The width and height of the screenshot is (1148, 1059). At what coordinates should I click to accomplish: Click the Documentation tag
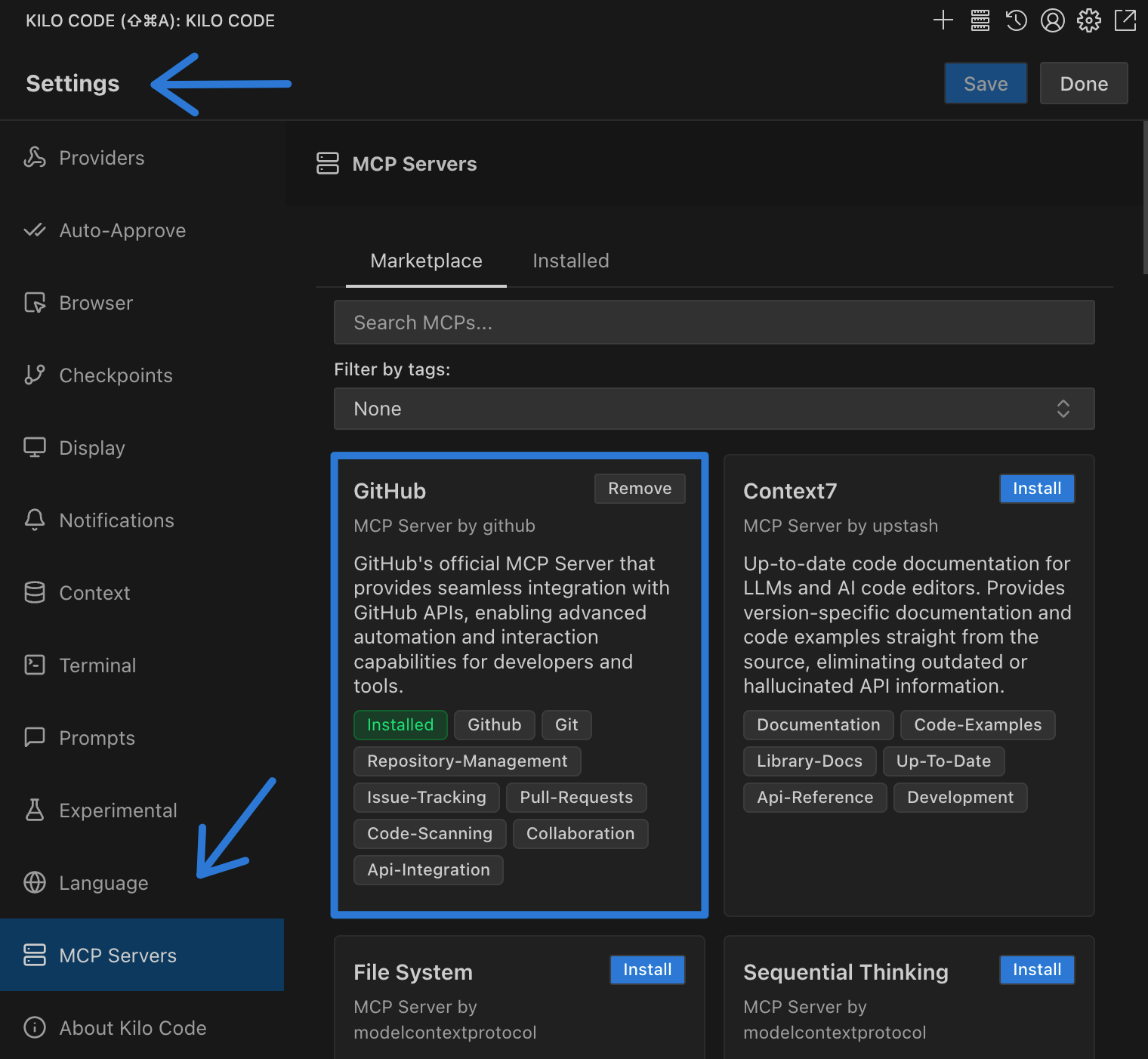click(x=819, y=725)
